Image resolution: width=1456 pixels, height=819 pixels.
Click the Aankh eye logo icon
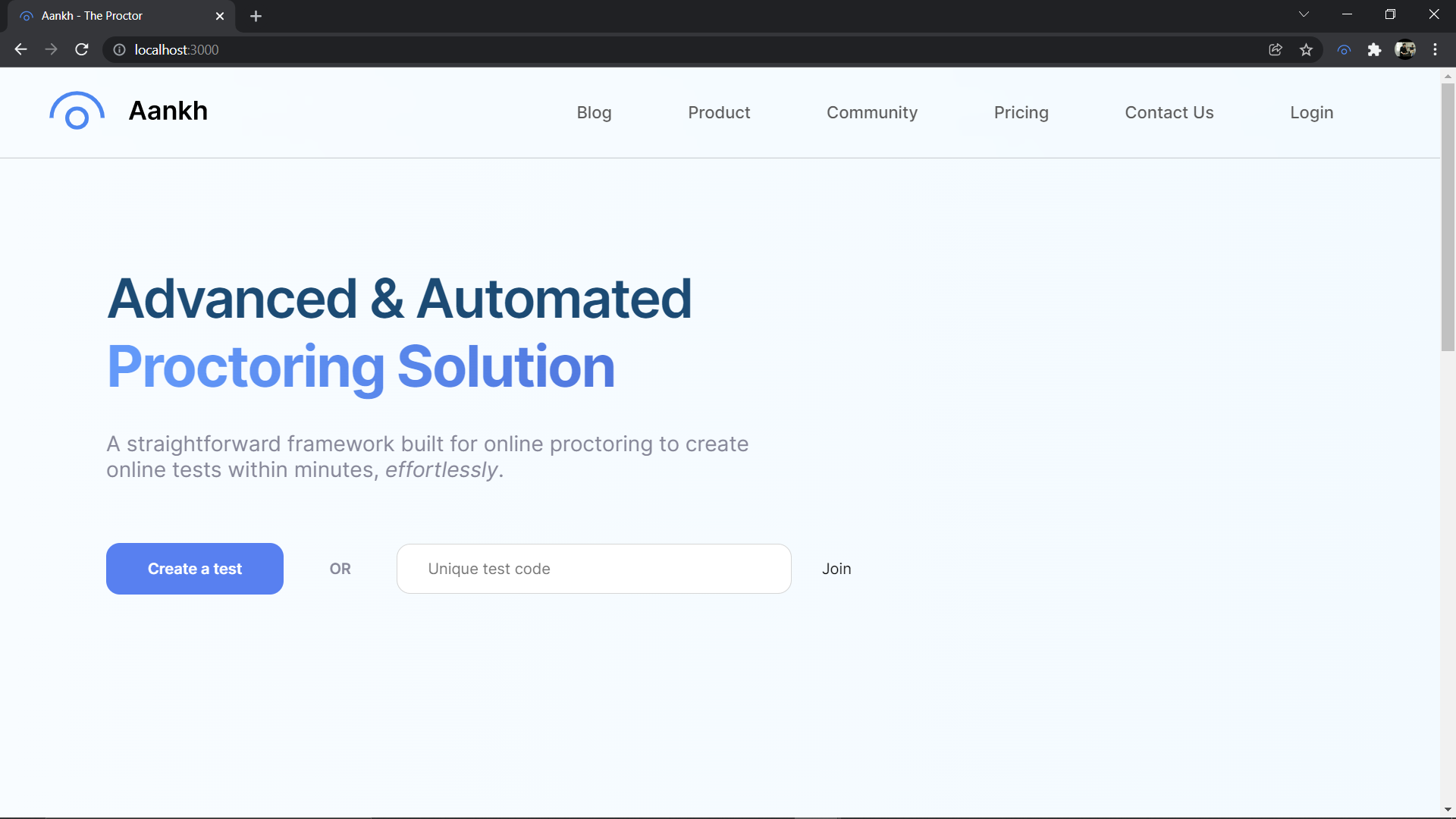(x=77, y=111)
